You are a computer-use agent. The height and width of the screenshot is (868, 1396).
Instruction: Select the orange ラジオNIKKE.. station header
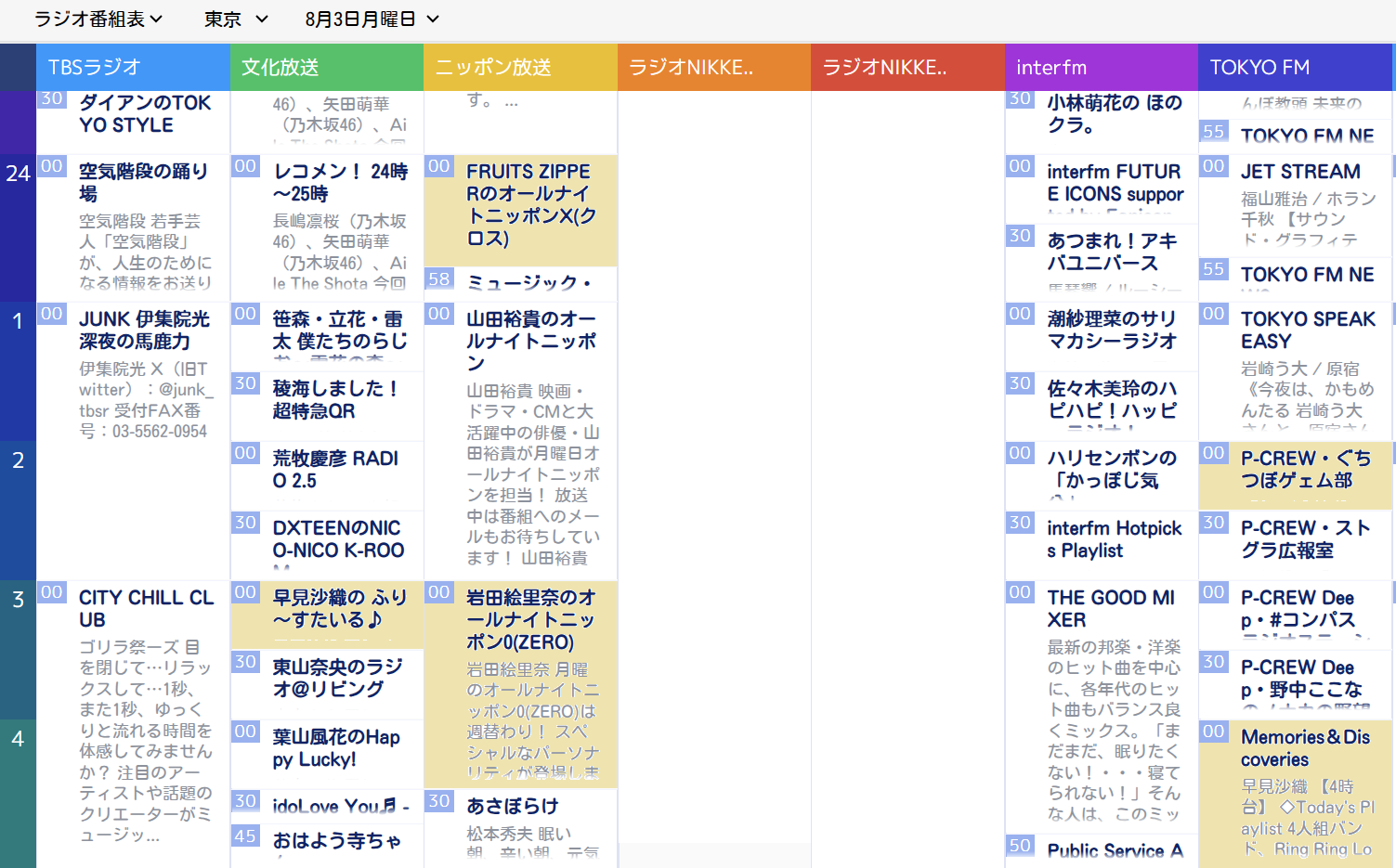[714, 67]
